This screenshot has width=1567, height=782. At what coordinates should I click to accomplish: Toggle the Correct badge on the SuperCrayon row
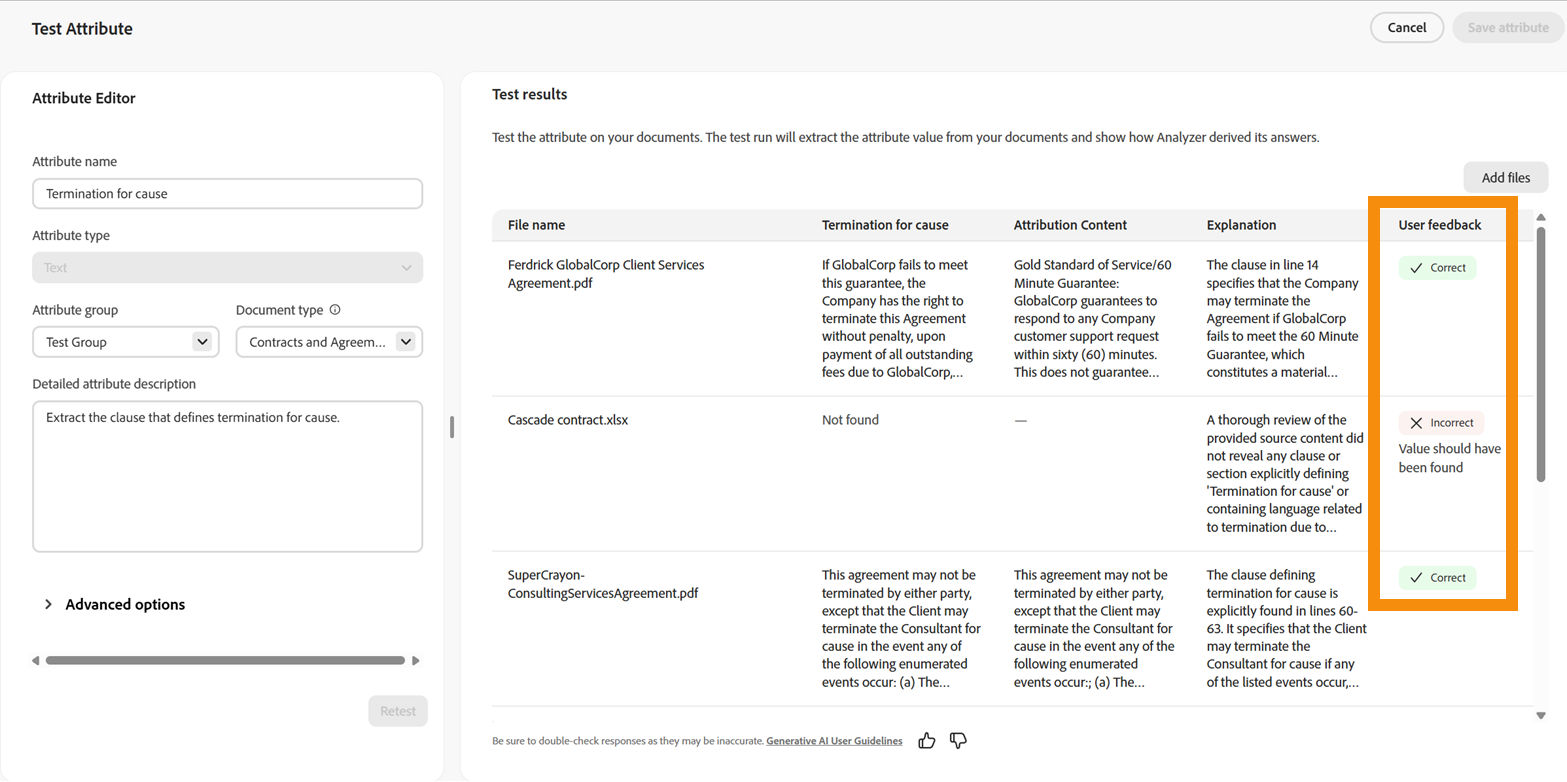click(x=1437, y=577)
